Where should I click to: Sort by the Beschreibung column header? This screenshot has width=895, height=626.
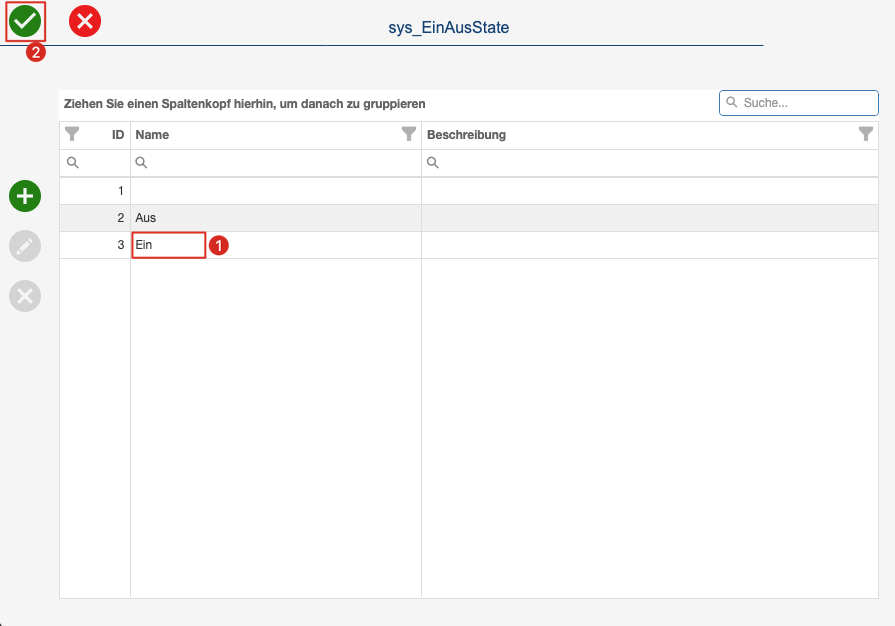point(466,135)
